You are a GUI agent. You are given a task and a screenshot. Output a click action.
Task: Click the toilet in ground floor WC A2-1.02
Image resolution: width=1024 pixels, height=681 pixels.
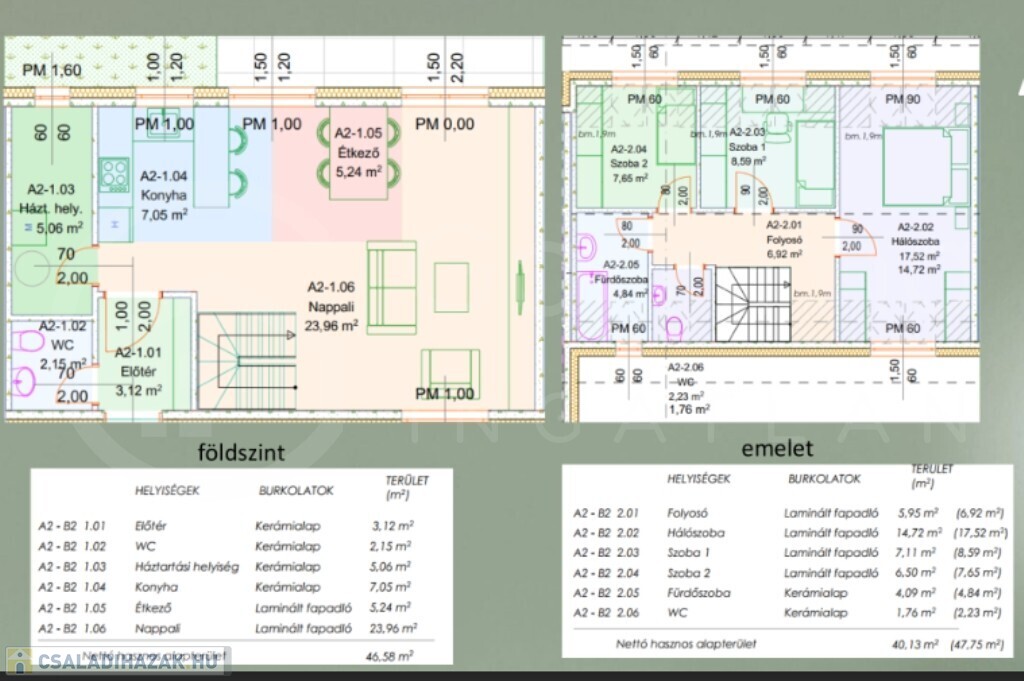(22, 379)
